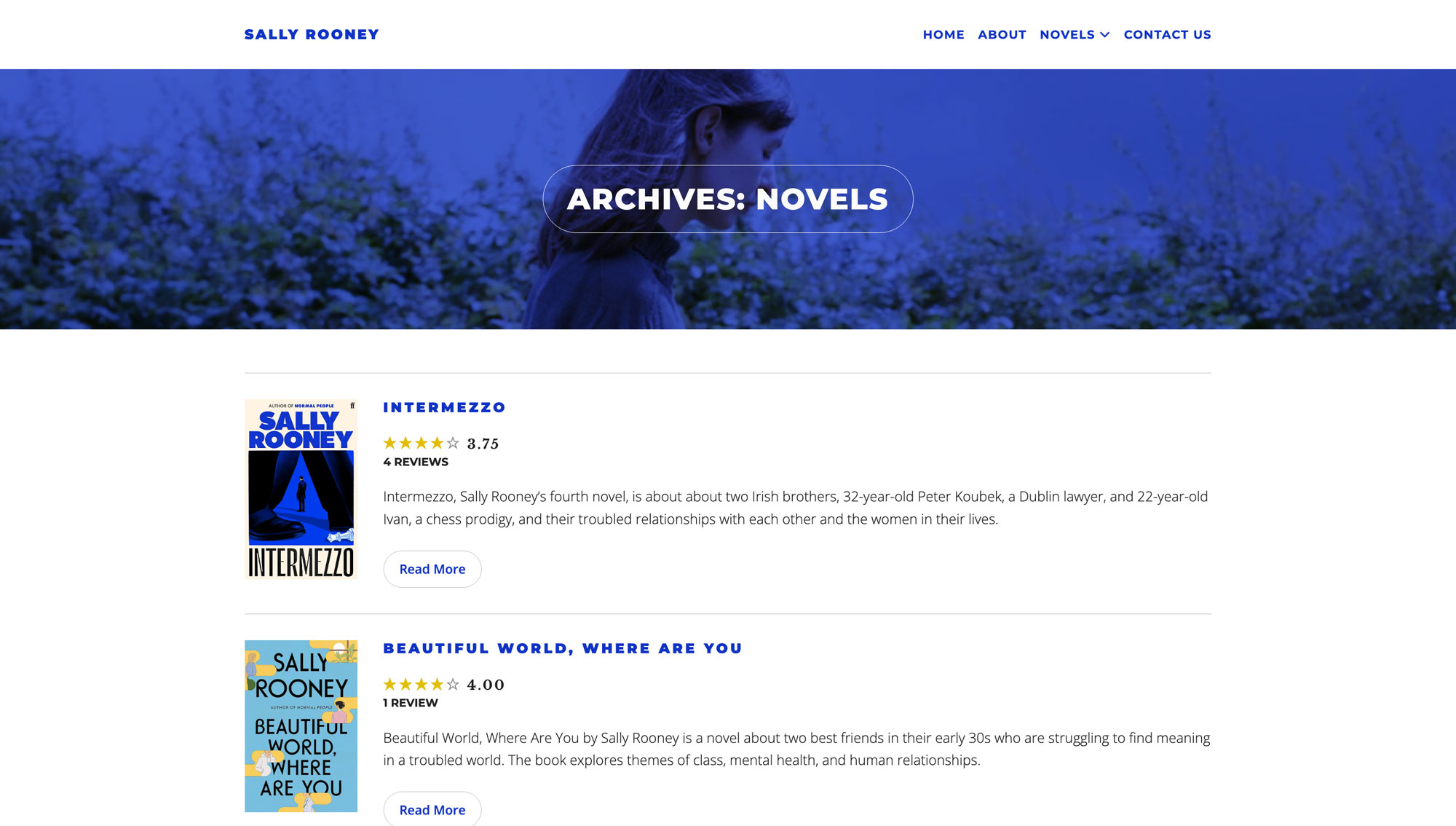
Task: Open the Intermezzo book cover thumbnail
Action: pos(301,489)
